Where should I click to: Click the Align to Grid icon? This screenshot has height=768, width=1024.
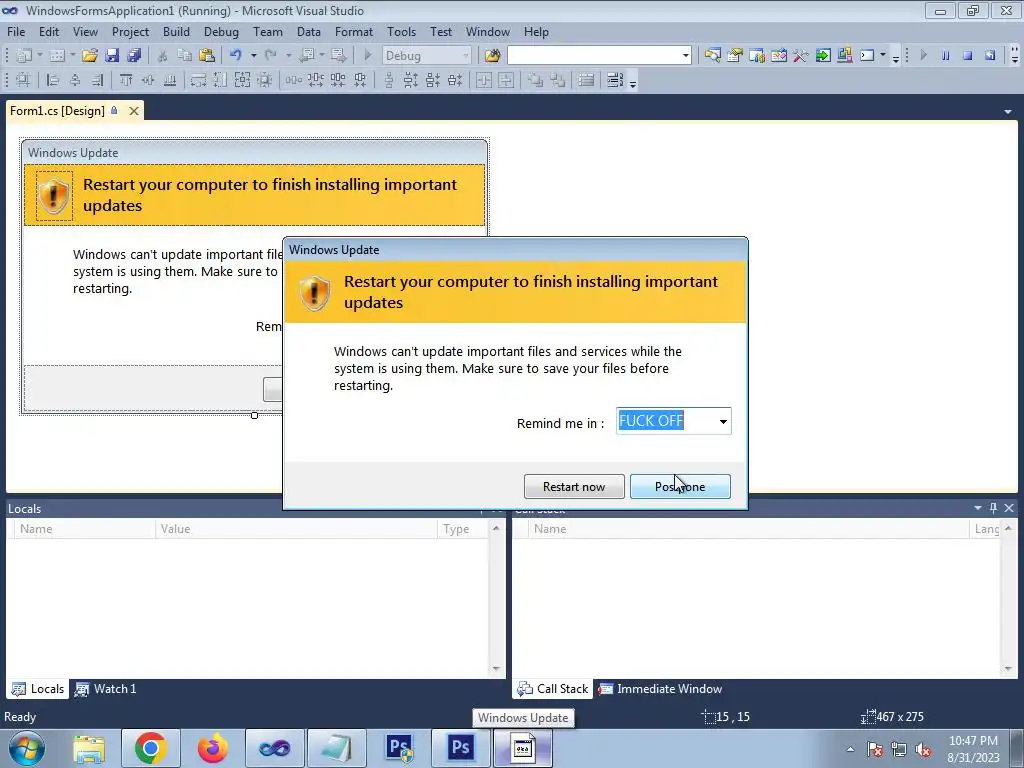tap(23, 80)
